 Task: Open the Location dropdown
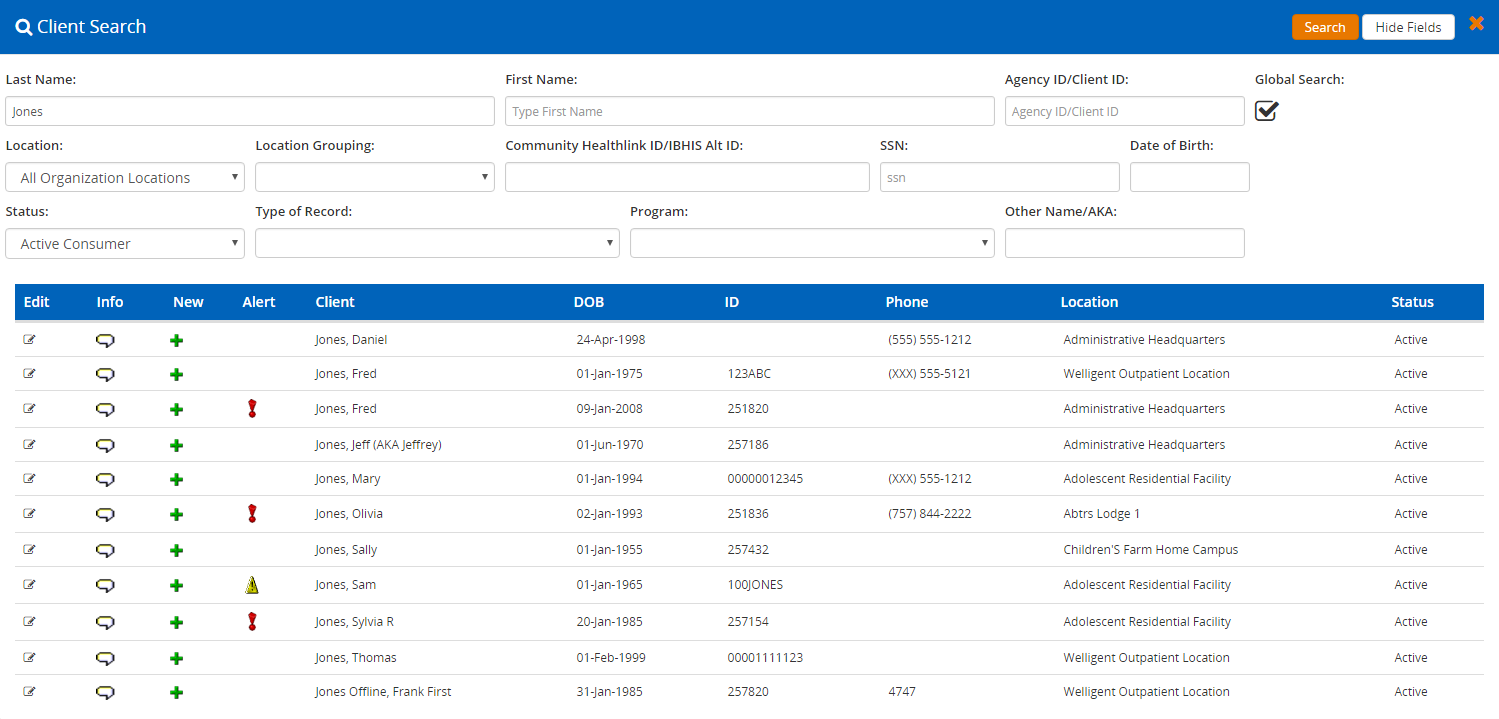[x=125, y=178]
